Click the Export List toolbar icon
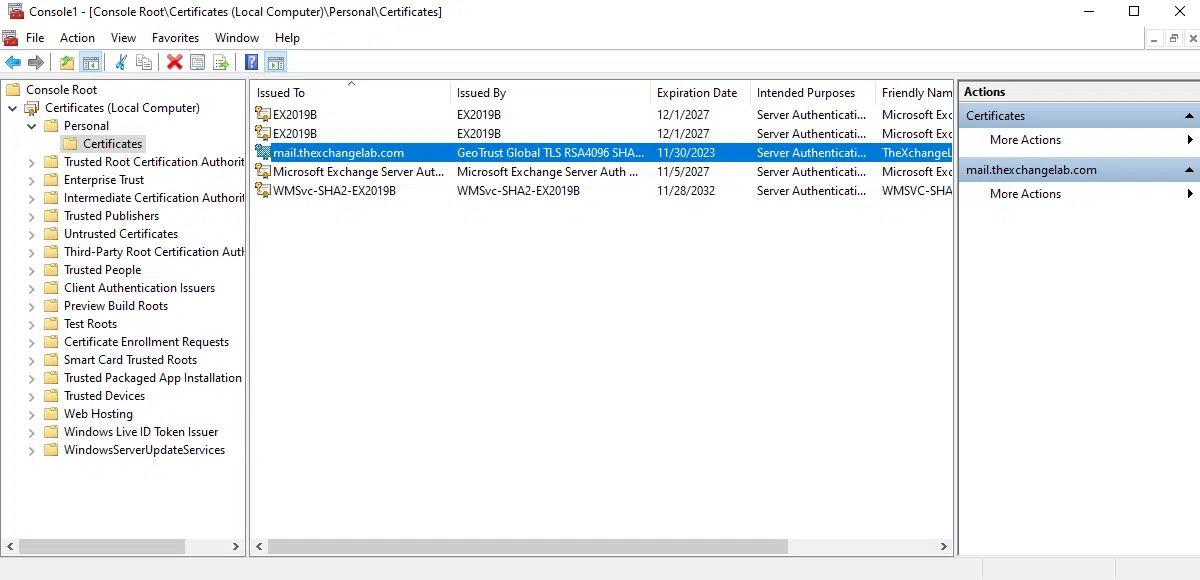This screenshot has height=580, width=1200. (221, 63)
